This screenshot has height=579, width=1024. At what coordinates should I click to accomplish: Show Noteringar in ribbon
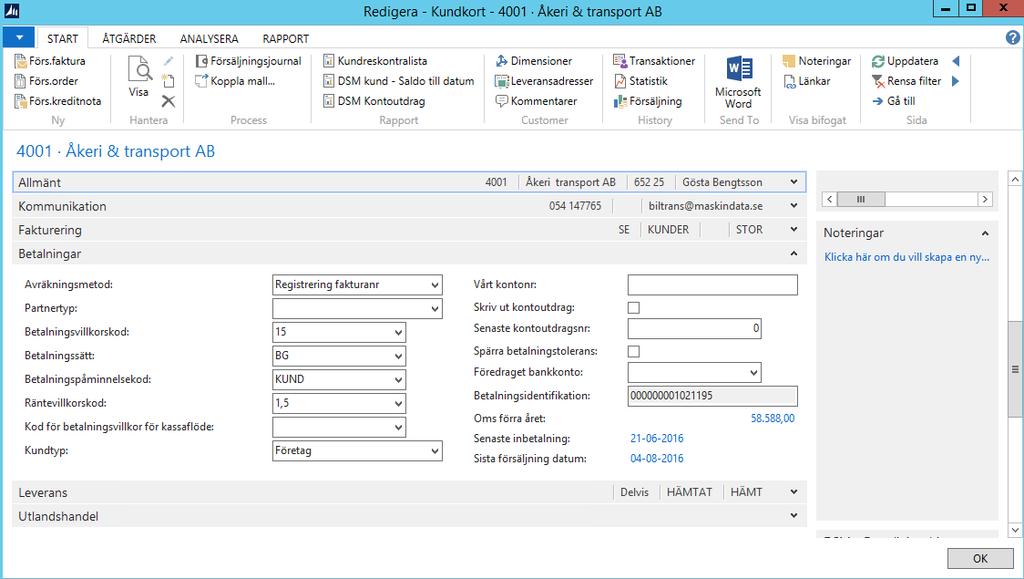(x=817, y=61)
